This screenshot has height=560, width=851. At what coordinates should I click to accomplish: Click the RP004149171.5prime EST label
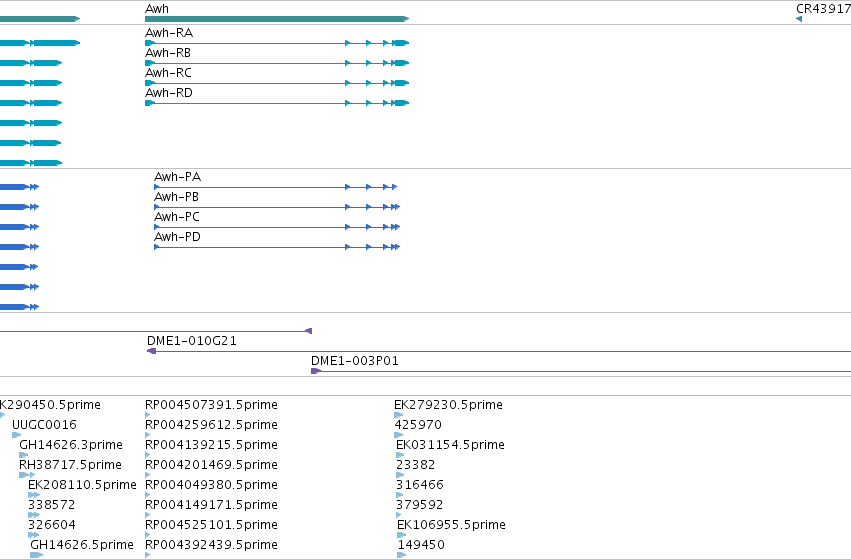pyautogui.click(x=211, y=505)
